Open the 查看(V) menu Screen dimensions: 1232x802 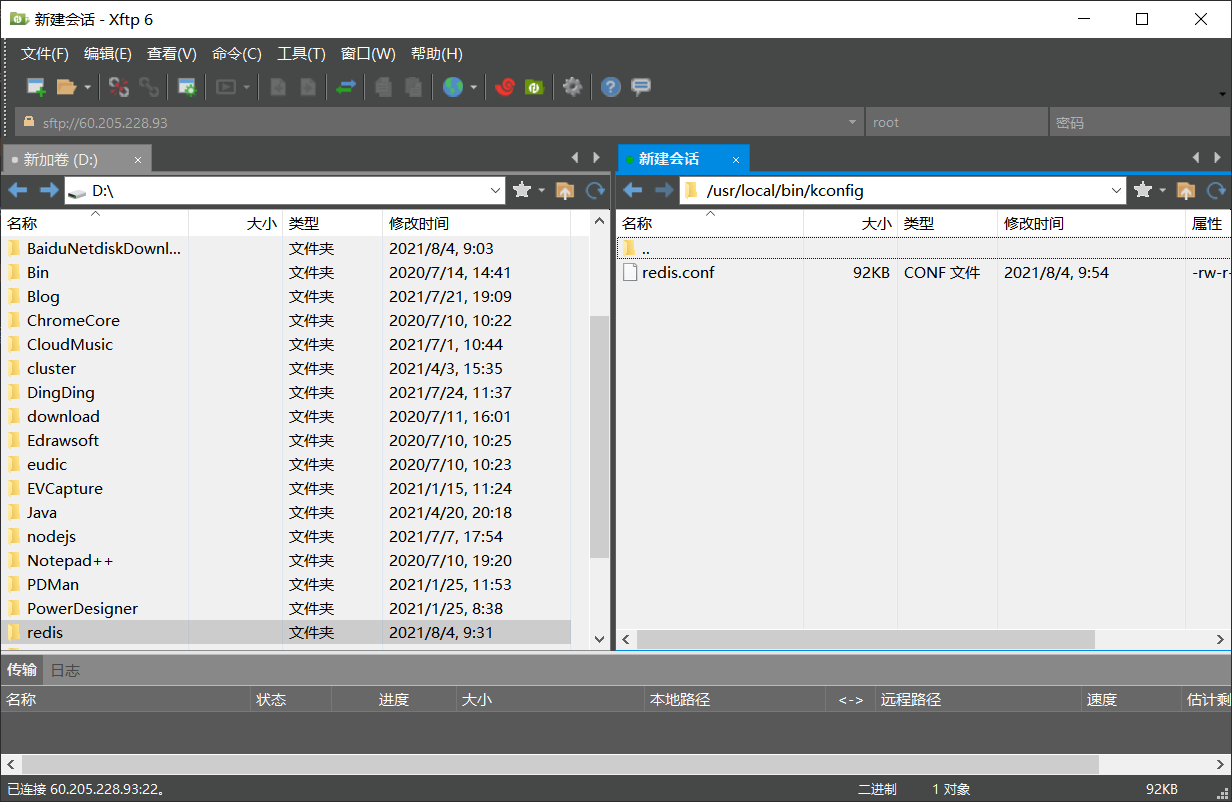[172, 54]
